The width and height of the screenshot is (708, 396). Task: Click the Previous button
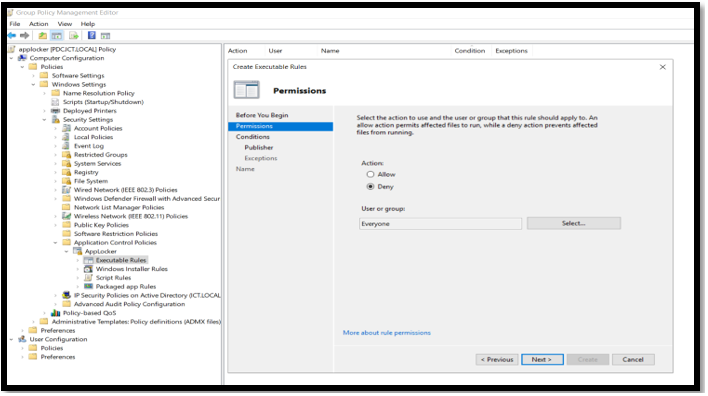tap(497, 359)
